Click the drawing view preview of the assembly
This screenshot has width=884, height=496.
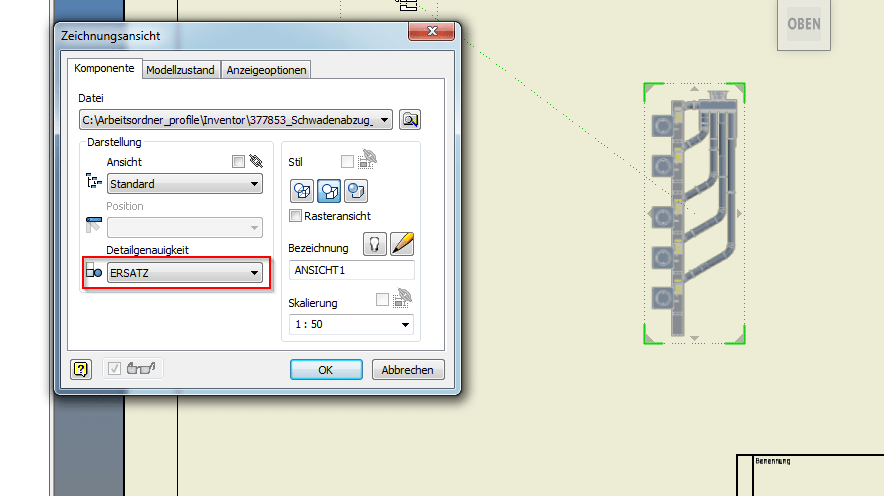click(694, 214)
